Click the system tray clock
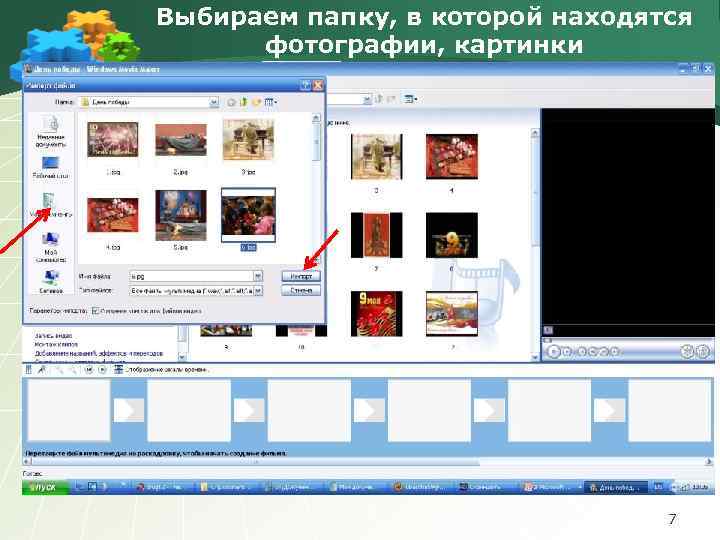This screenshot has width=720, height=540. point(700,487)
